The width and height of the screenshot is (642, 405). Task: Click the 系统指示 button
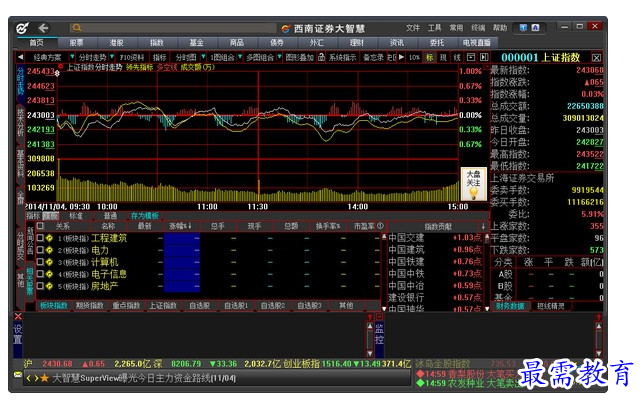click(x=343, y=57)
